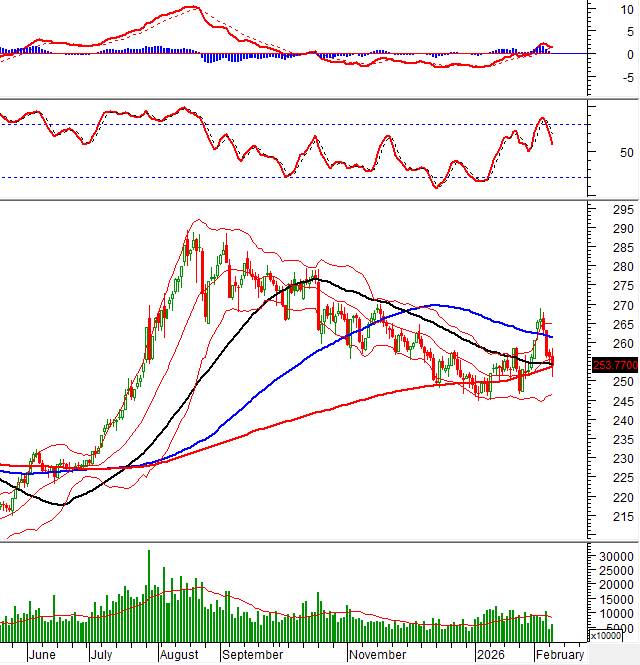This screenshot has height=665, width=640.
Task: Click the 230 price axis label
Action: click(623, 458)
